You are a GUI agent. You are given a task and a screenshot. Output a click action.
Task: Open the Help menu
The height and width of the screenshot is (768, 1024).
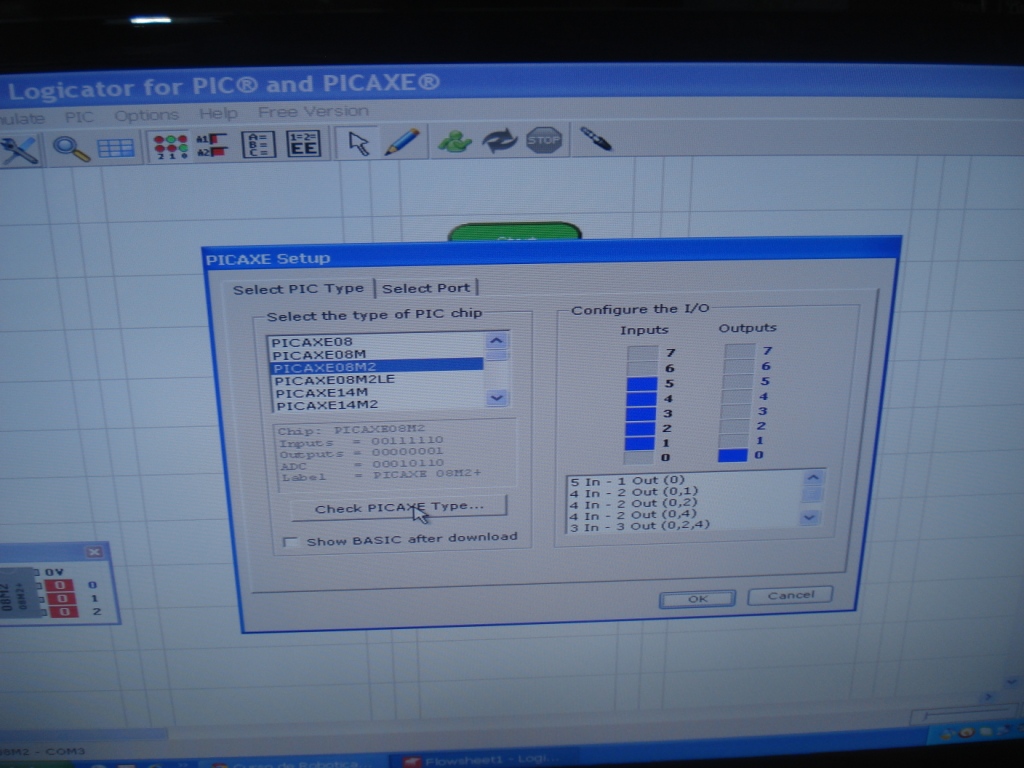coord(218,114)
